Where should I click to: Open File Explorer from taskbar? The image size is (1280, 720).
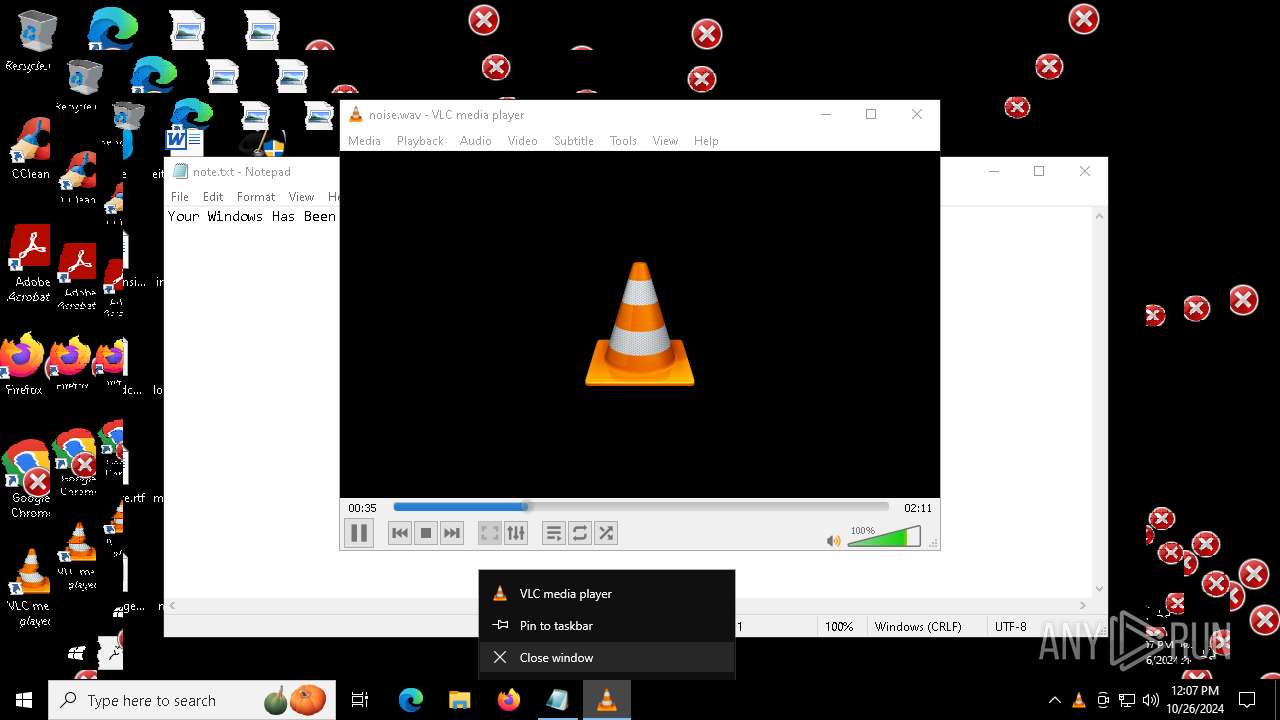point(459,700)
